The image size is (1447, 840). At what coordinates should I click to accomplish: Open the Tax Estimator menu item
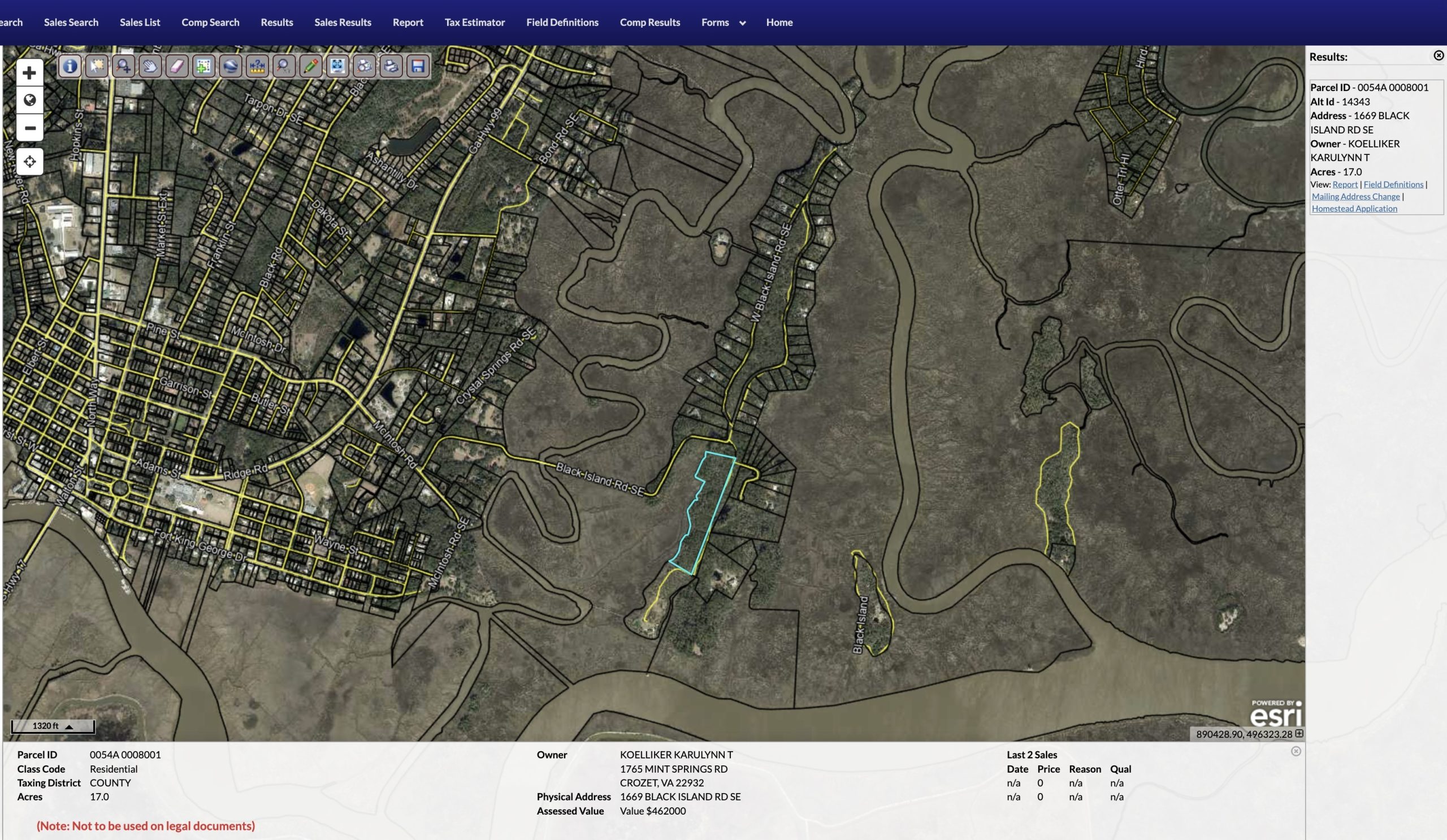click(x=474, y=23)
